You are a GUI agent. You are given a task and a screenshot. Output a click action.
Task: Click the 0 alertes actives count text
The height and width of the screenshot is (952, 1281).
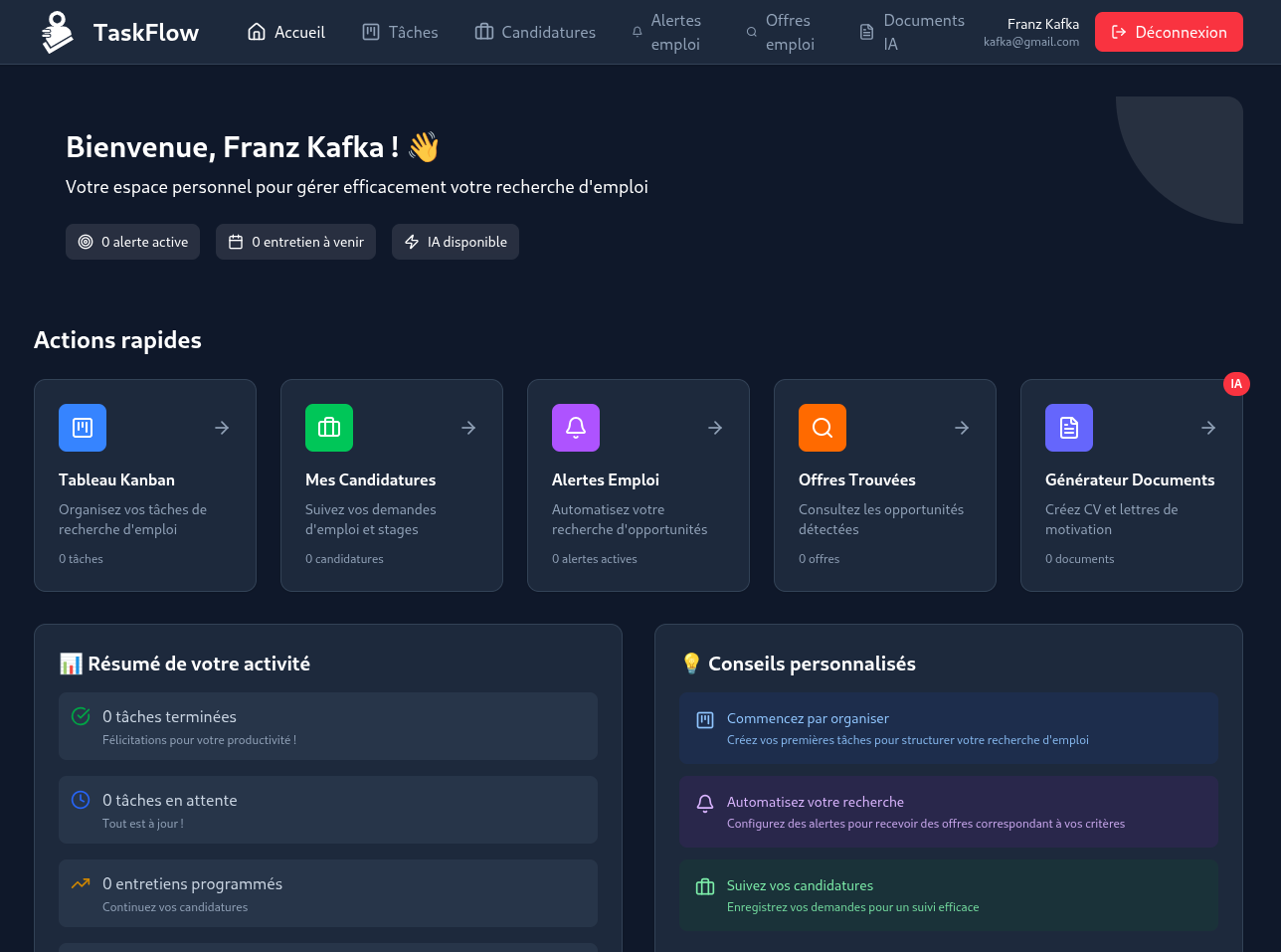tap(595, 559)
